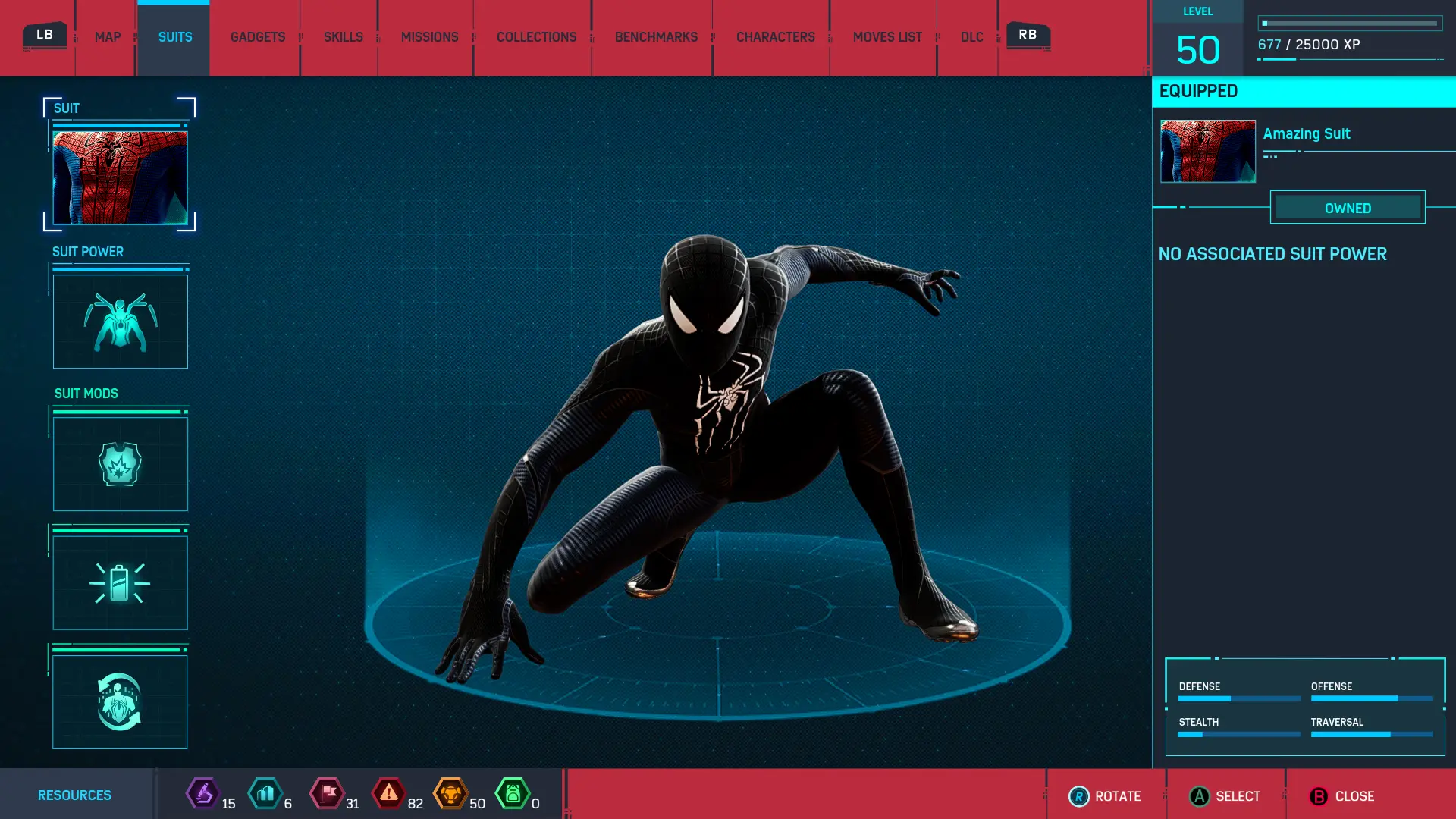This screenshot has width=1456, height=819.
Task: Click the orange challenge token icon
Action: [450, 794]
